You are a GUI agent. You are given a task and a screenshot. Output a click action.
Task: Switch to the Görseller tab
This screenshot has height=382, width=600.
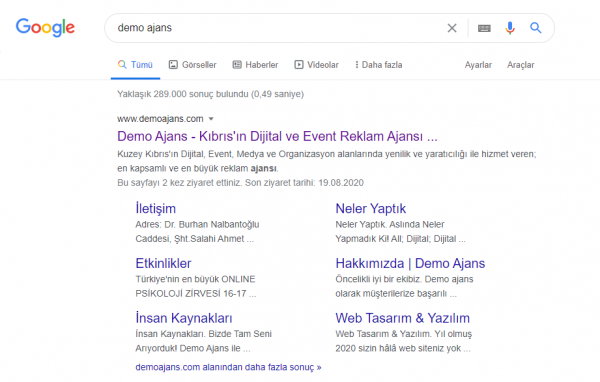(192, 65)
